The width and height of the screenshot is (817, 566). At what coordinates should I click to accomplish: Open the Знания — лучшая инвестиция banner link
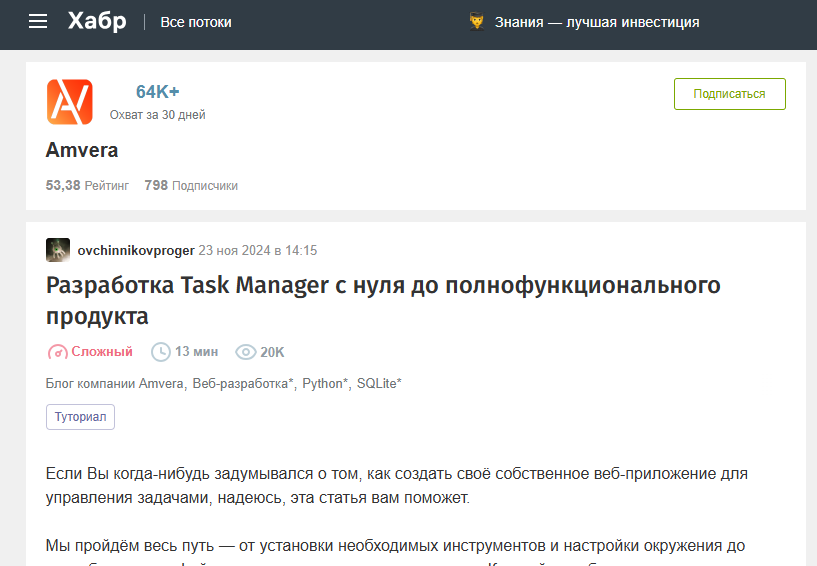click(597, 22)
